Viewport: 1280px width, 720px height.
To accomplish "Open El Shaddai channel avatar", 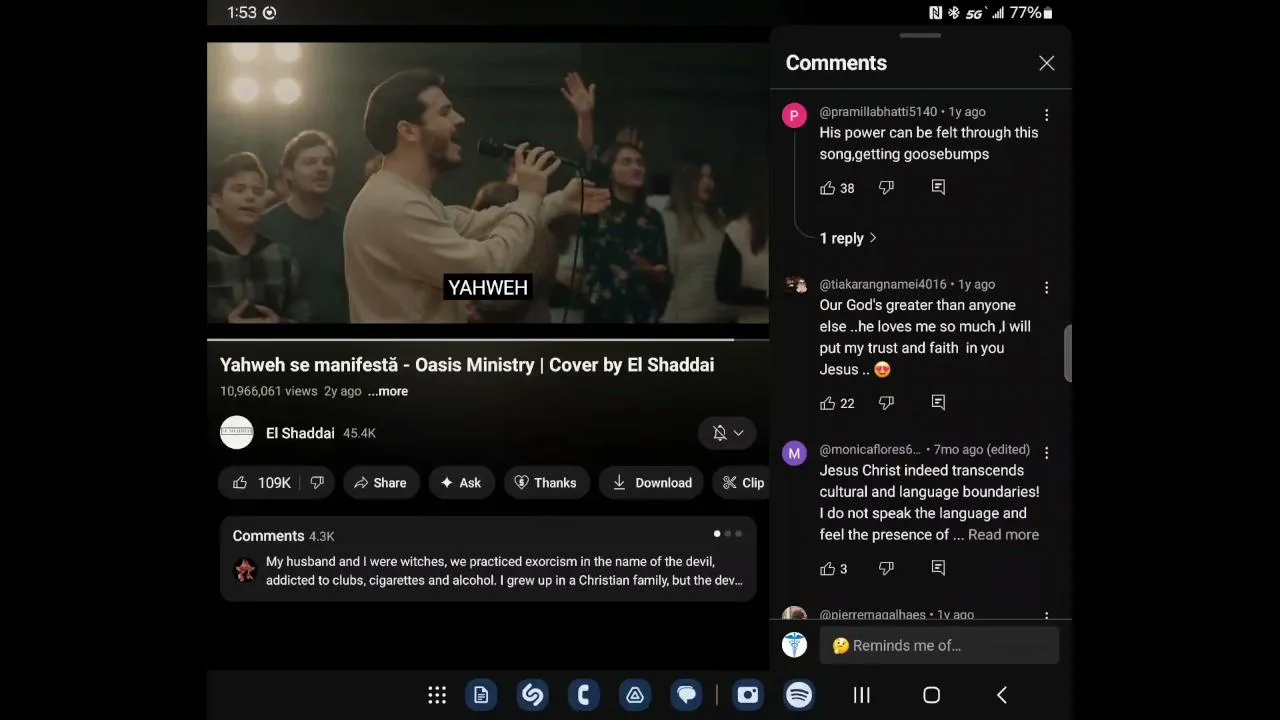I will (x=237, y=433).
